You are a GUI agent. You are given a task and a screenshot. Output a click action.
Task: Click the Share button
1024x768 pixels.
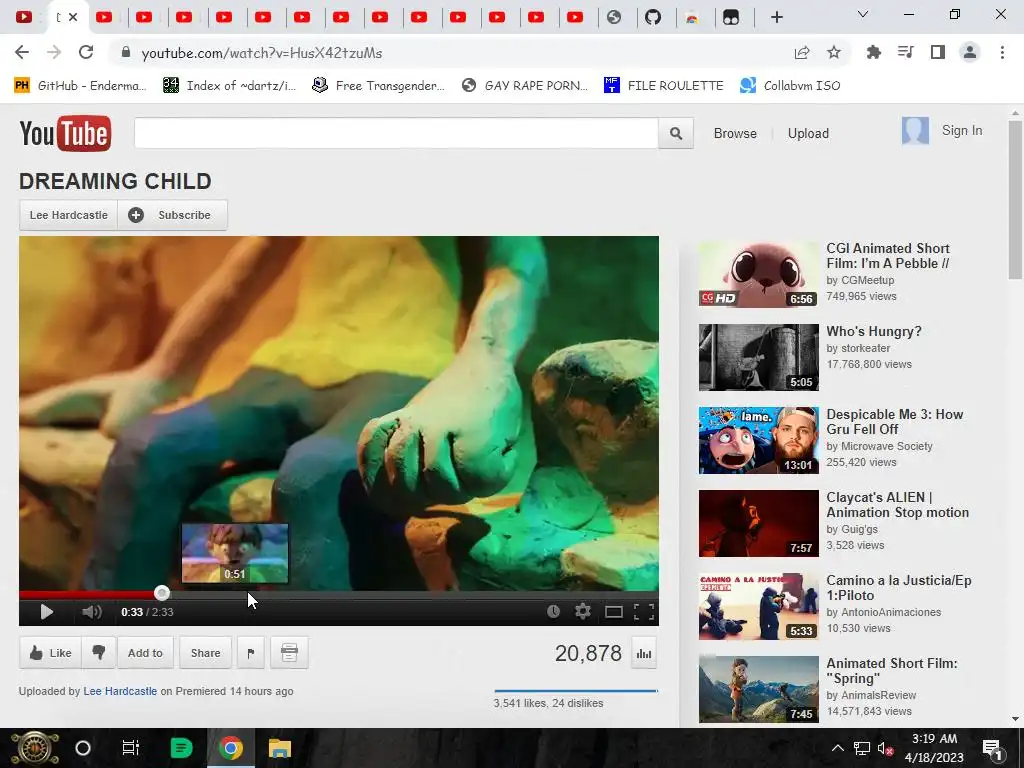click(x=205, y=652)
